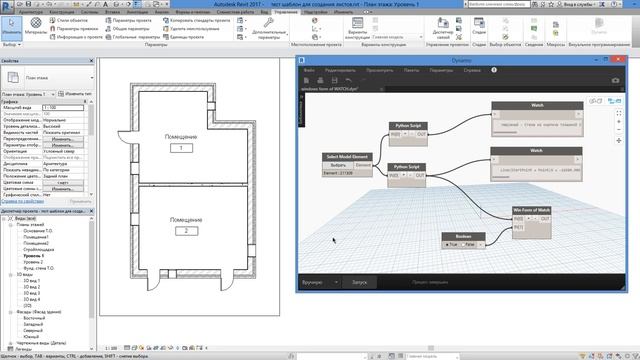Screen dimensions: 640x360
Task: Click the Dynamo info notification icon
Action: coord(494,70)
